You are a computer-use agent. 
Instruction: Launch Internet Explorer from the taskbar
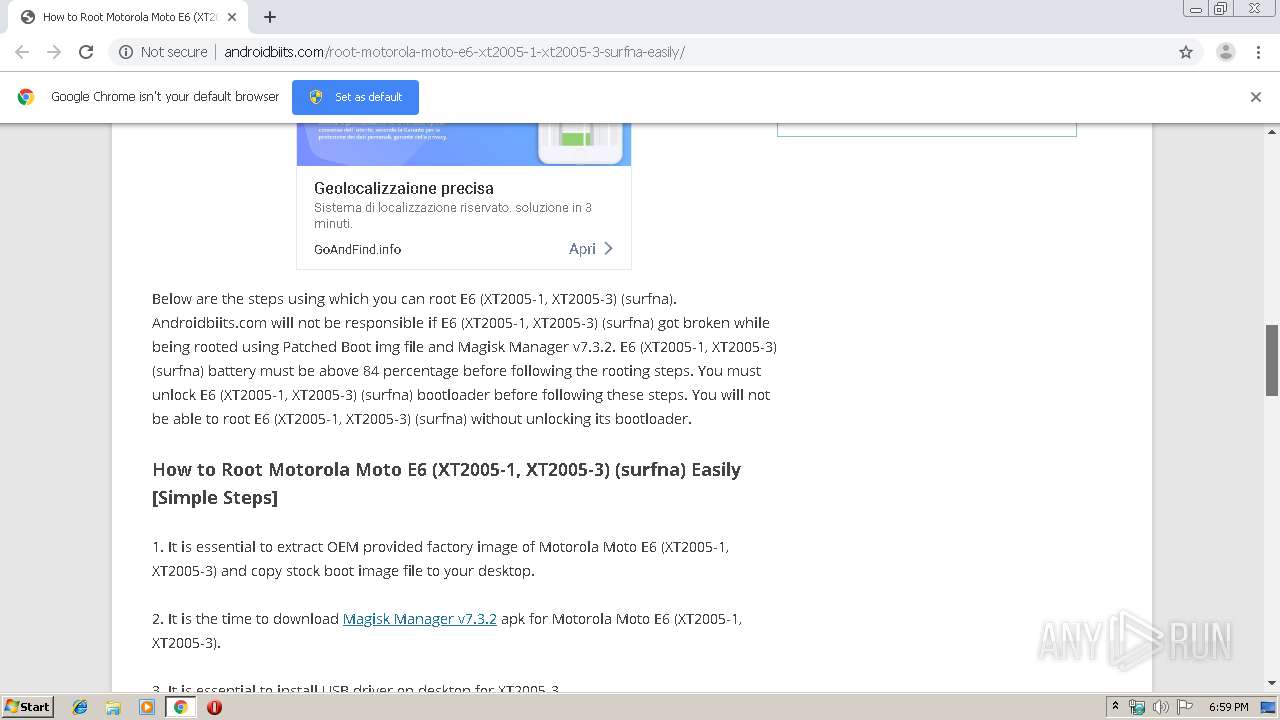[x=80, y=707]
